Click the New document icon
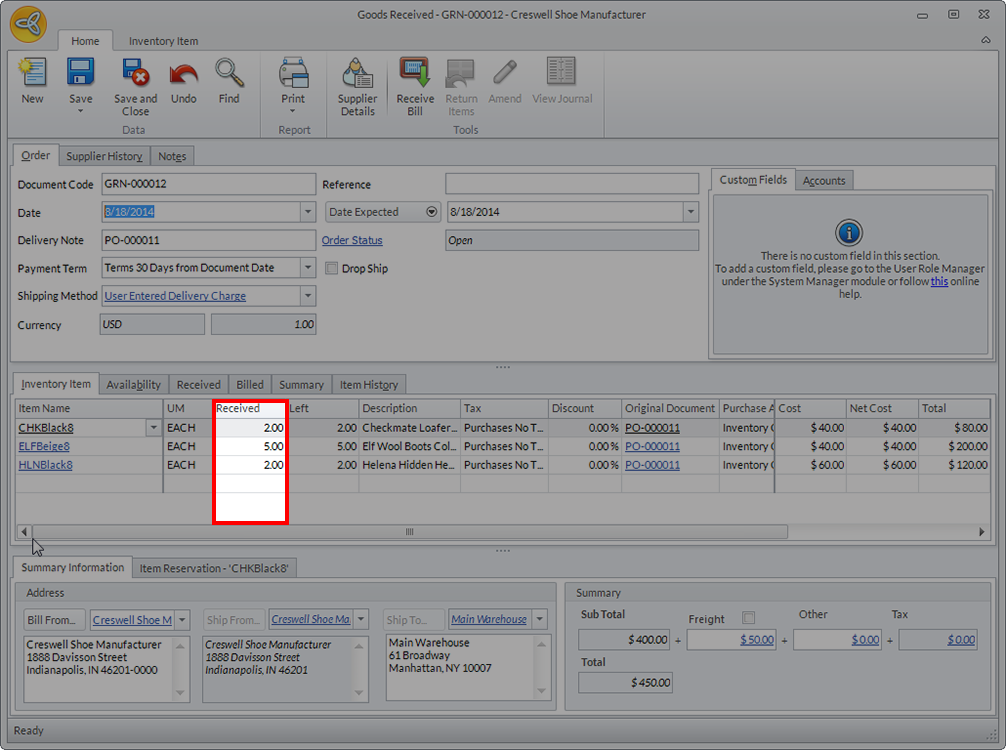This screenshot has height=750, width=1006. coord(32,73)
